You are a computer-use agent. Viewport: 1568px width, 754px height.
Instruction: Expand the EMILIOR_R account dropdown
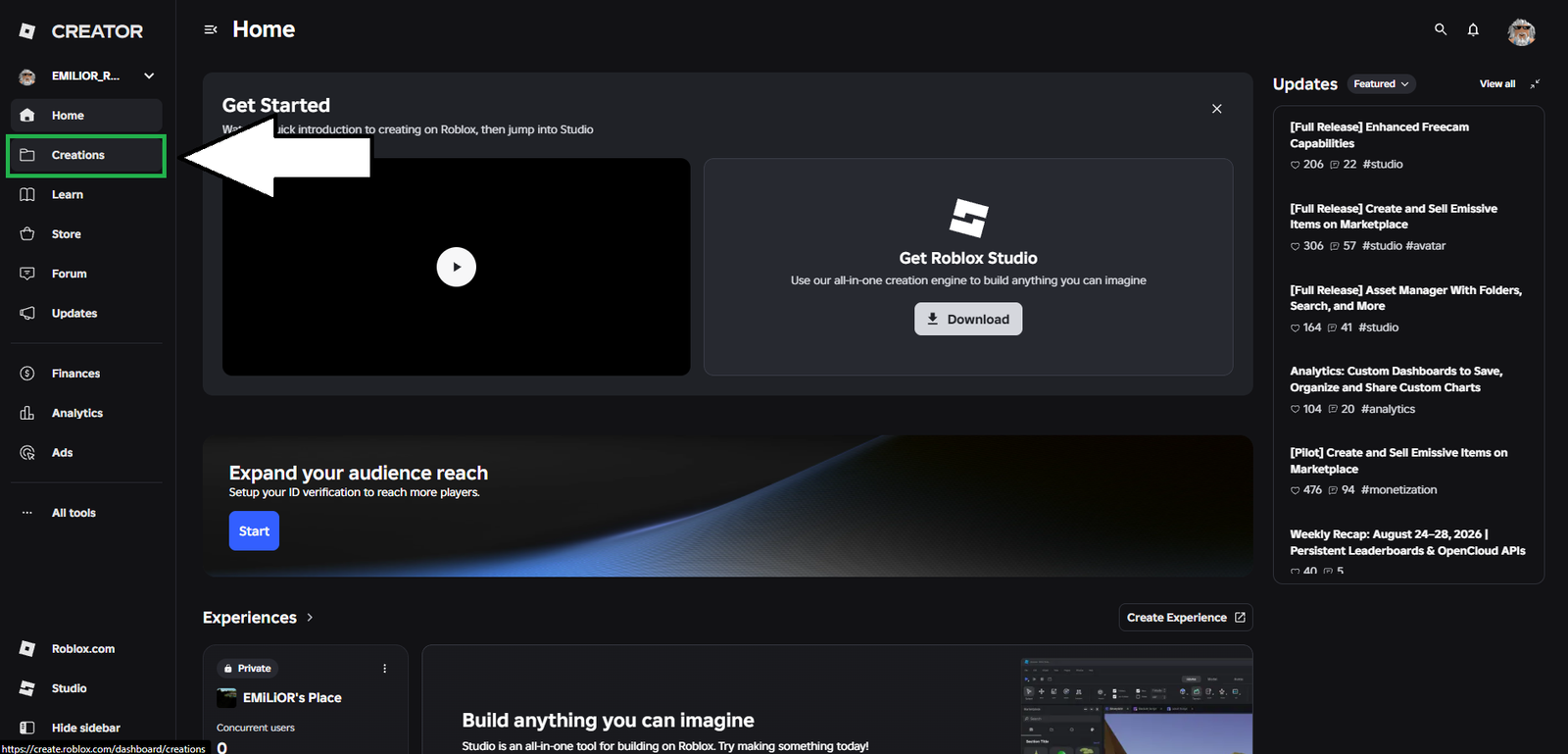[x=149, y=75]
